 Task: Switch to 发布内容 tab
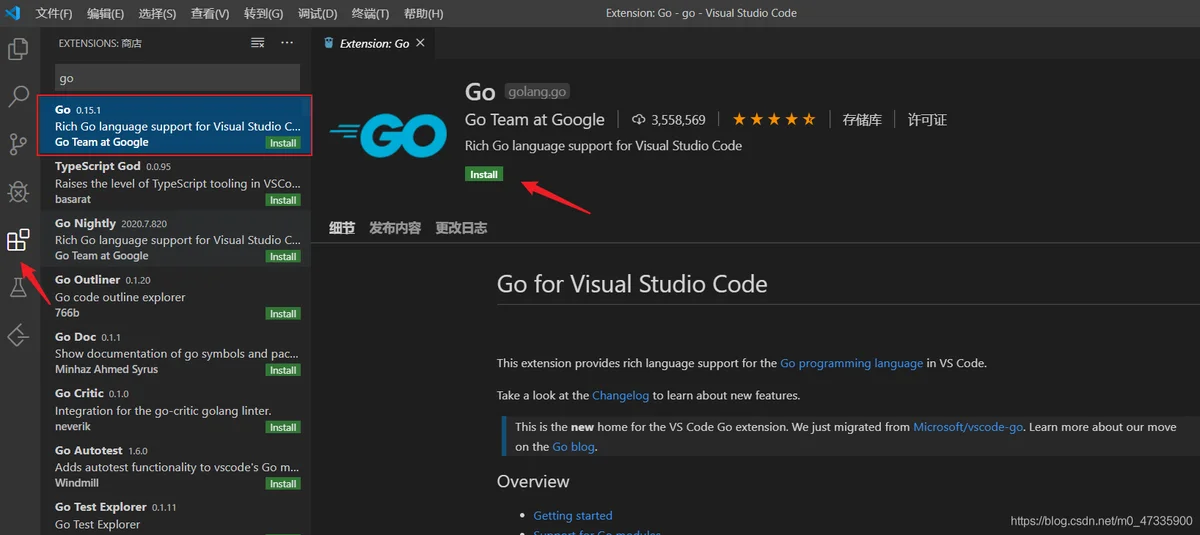pyautogui.click(x=395, y=228)
